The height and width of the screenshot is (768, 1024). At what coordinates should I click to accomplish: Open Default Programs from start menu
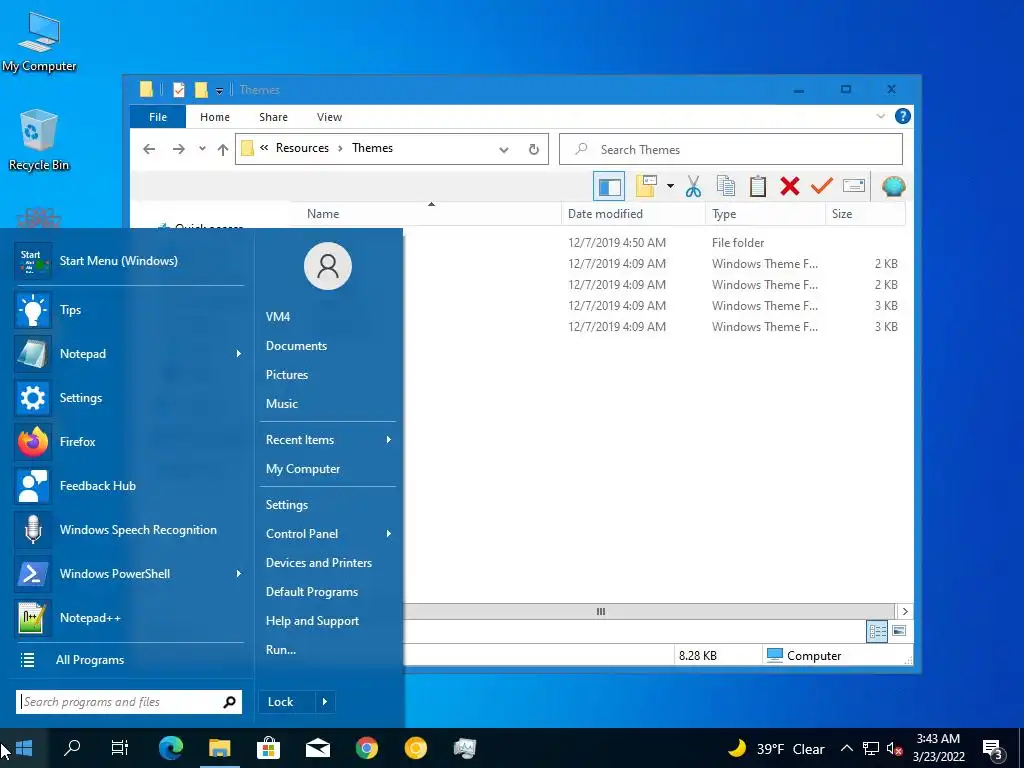click(x=312, y=592)
